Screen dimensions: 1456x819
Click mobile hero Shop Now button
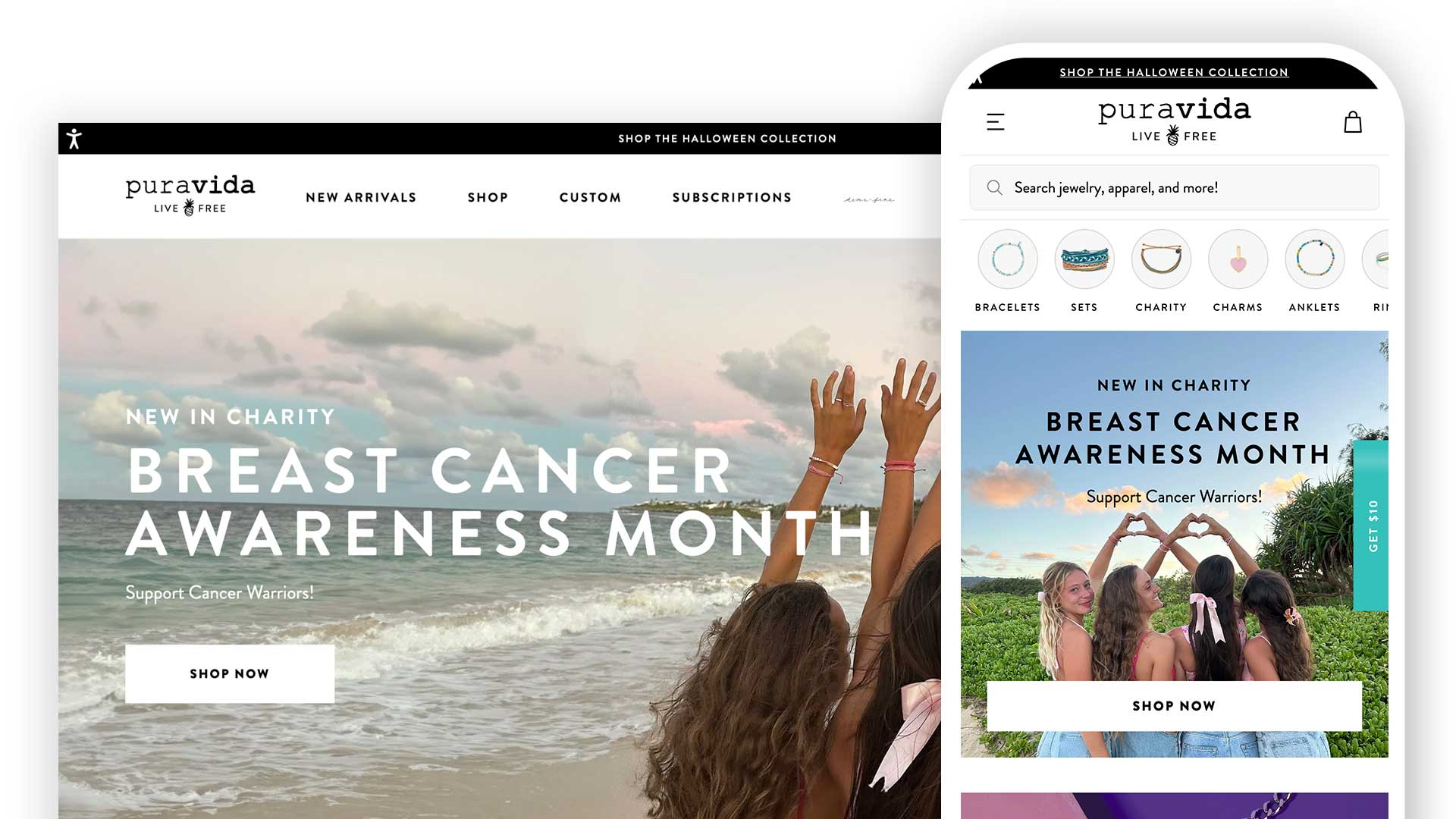click(x=1174, y=706)
